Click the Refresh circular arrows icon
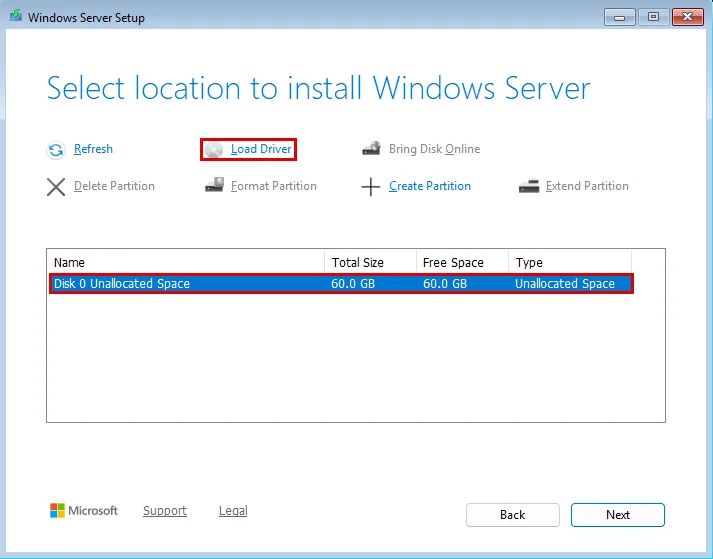 (55, 150)
